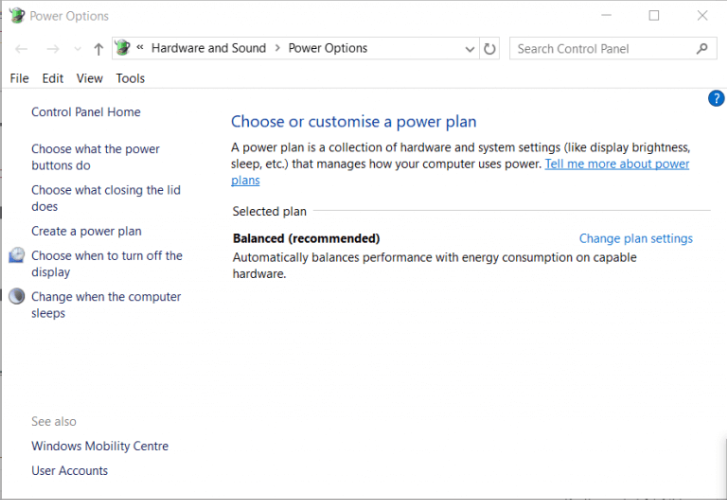
Task: Expand the address bar history dropdown
Action: 470,49
